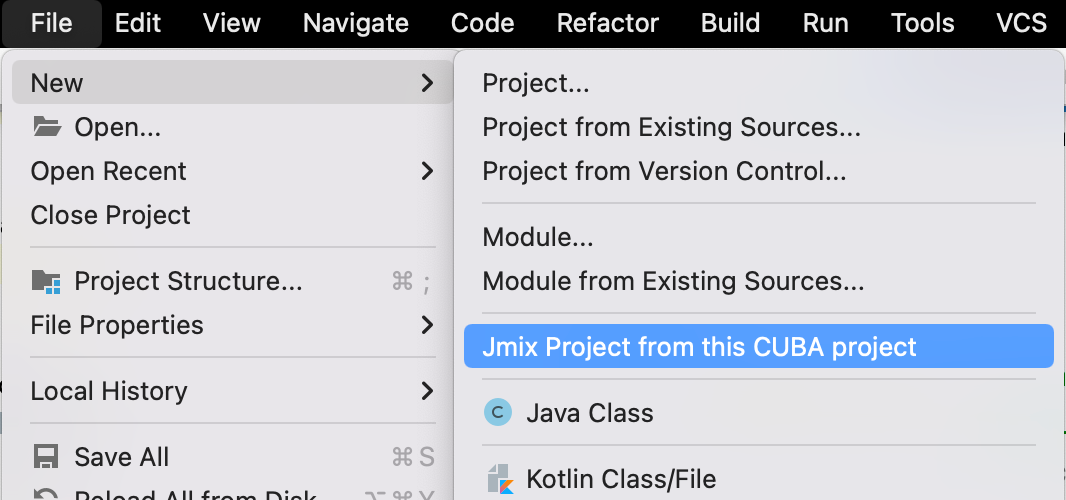1066x500 pixels.
Task: Click the Project Structure icon
Action: (x=46, y=282)
